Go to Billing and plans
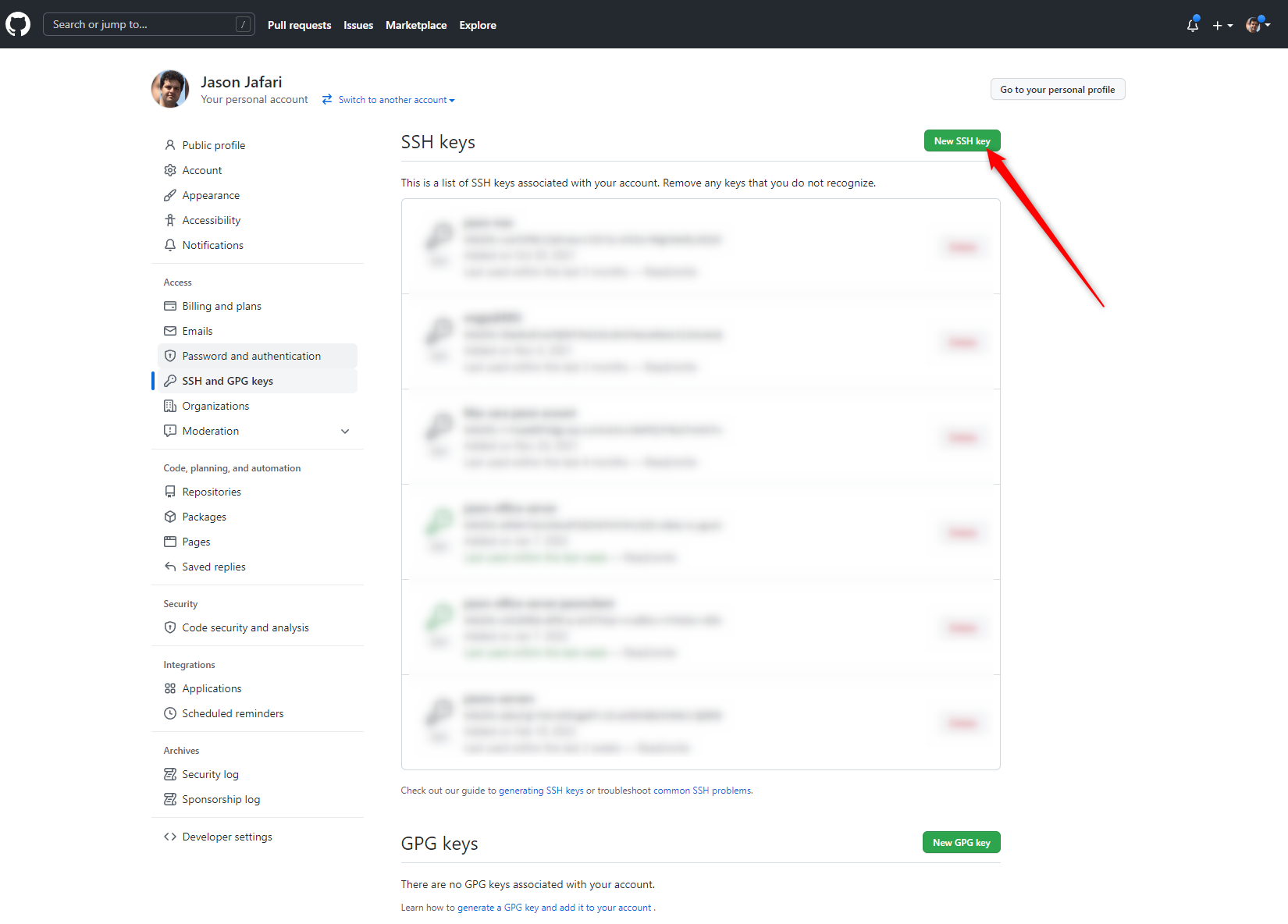Screen dimensions: 1288x924 pos(258,306)
